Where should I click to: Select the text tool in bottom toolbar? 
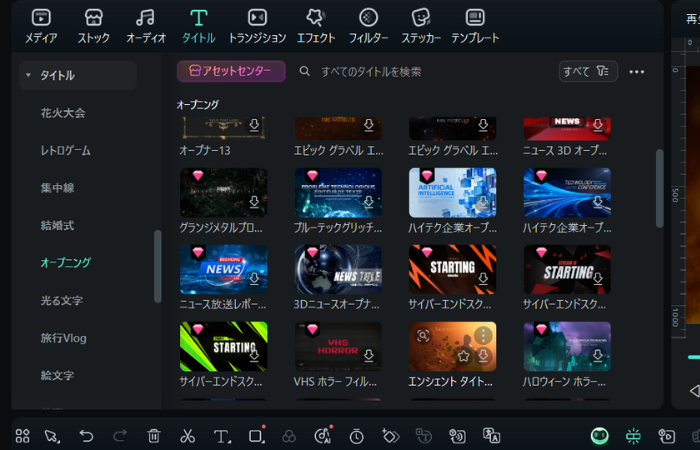point(222,436)
